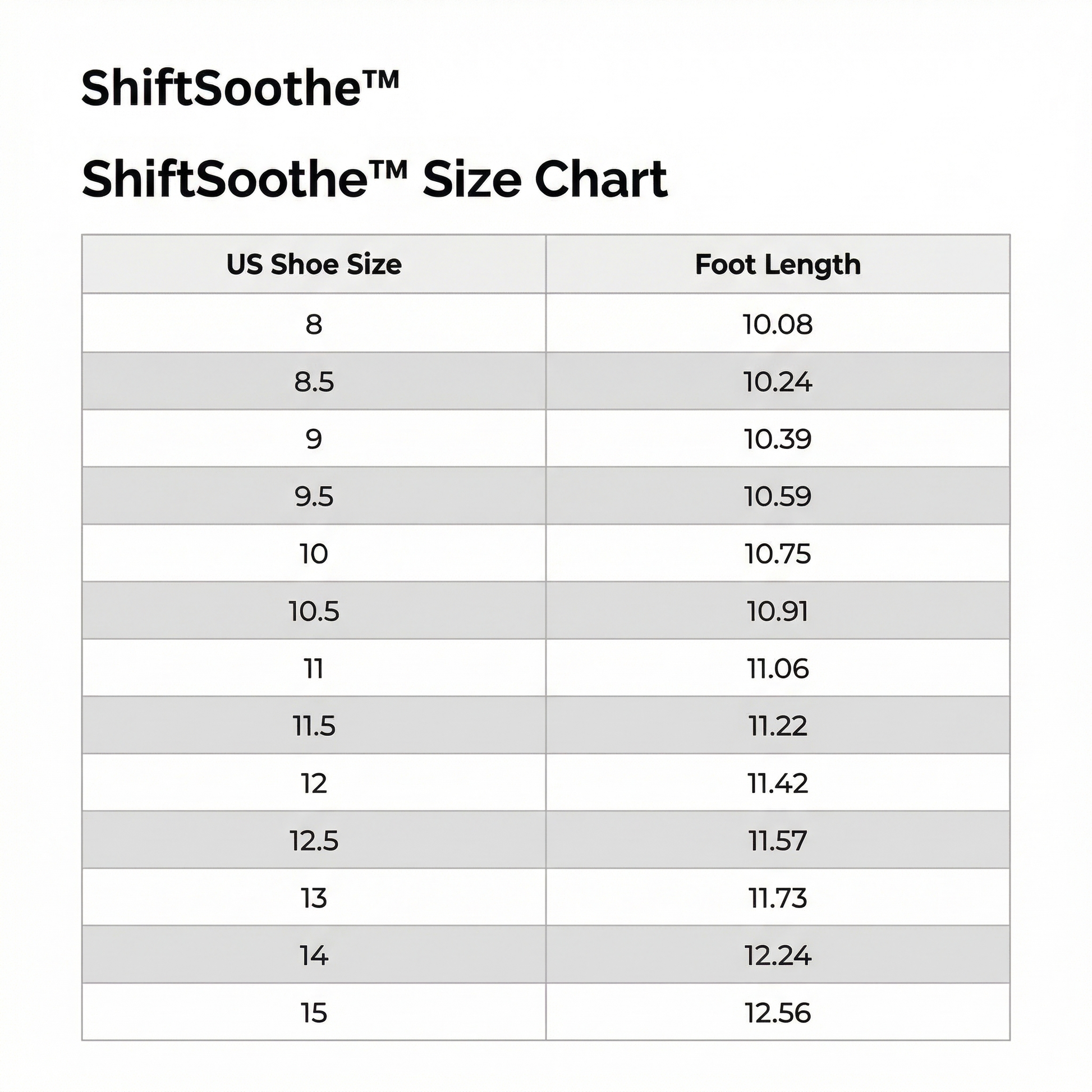Select shoe size 9 in the table
The height and width of the screenshot is (1092, 1092).
click(x=314, y=439)
